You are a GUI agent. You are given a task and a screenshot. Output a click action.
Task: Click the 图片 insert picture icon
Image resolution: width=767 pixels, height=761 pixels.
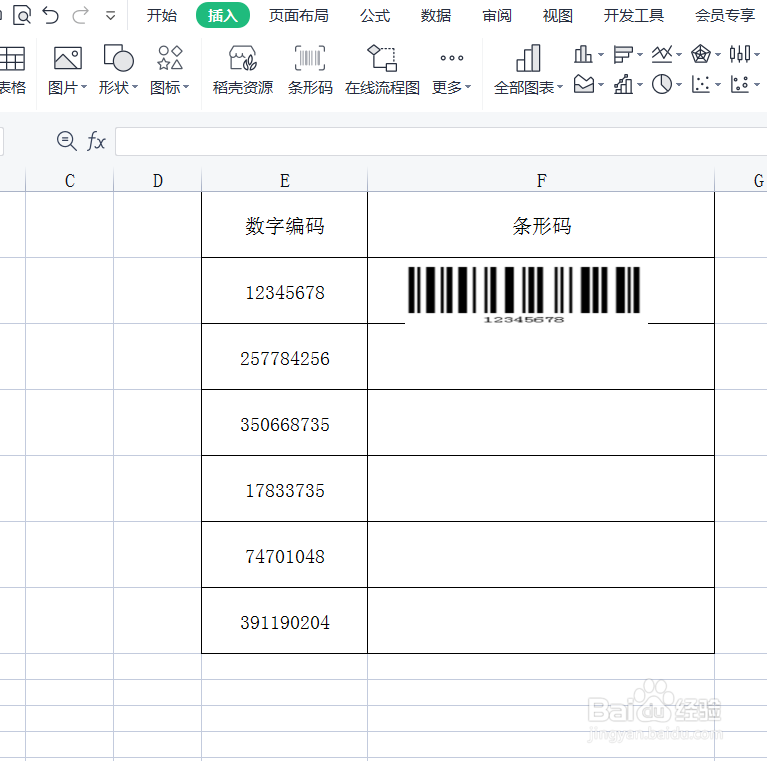(68, 59)
